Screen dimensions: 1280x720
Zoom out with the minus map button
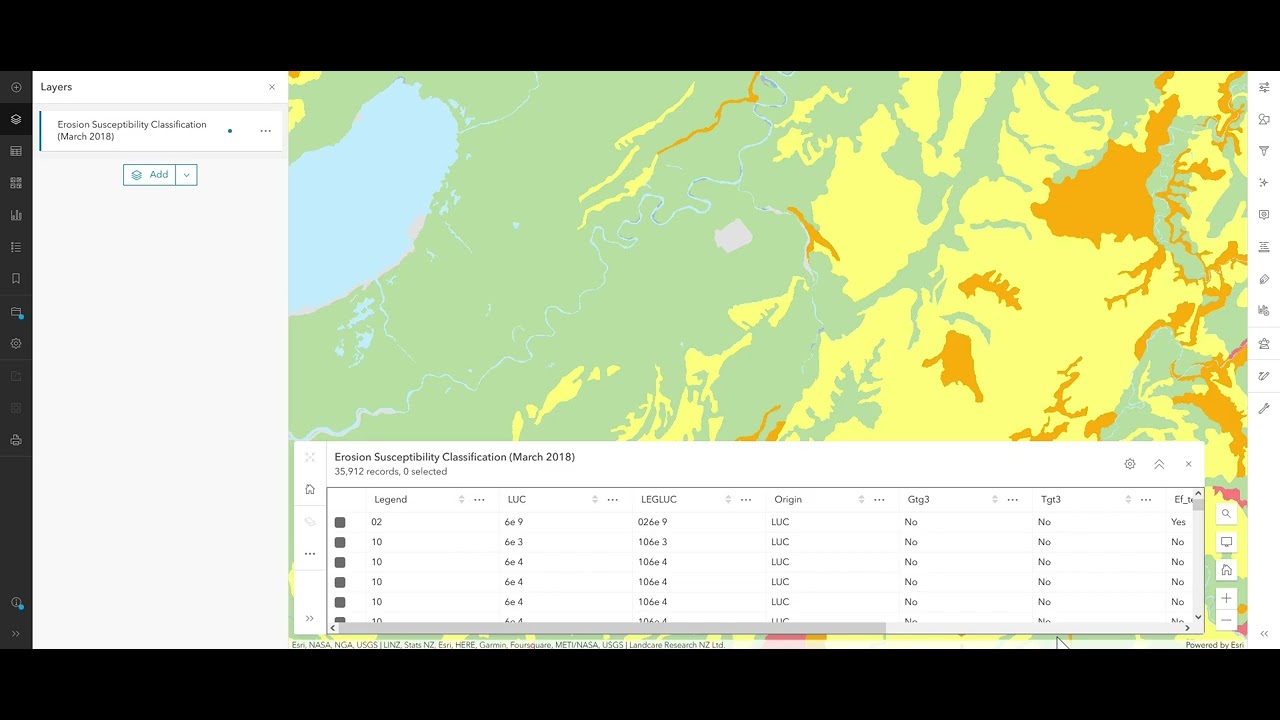pyautogui.click(x=1226, y=620)
